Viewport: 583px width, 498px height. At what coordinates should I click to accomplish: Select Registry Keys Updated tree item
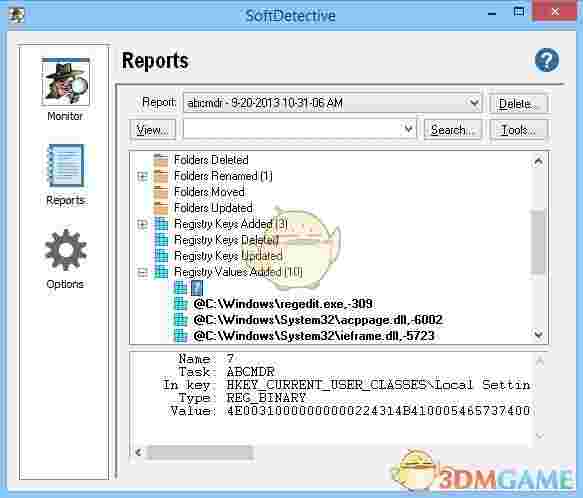coord(228,256)
